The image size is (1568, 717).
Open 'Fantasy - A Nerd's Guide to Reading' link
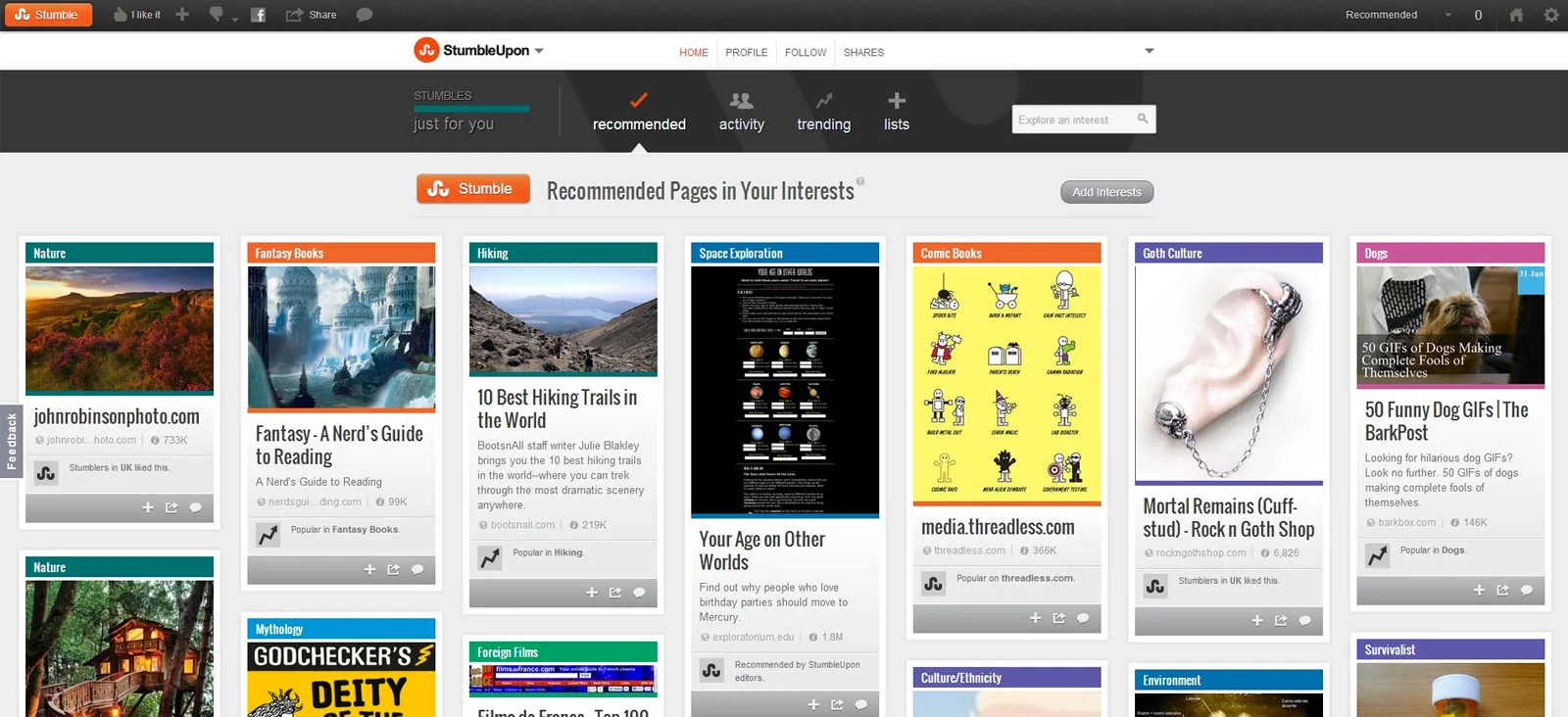(339, 445)
